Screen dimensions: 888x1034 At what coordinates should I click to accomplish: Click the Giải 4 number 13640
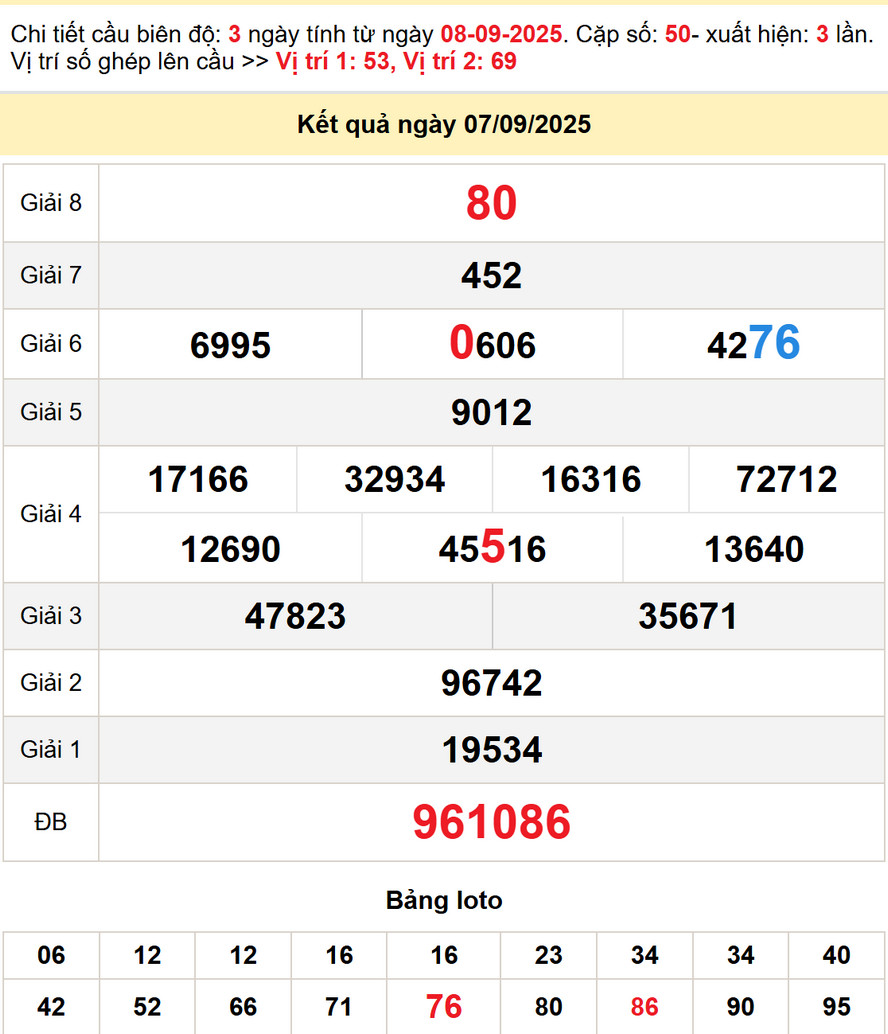(754, 549)
